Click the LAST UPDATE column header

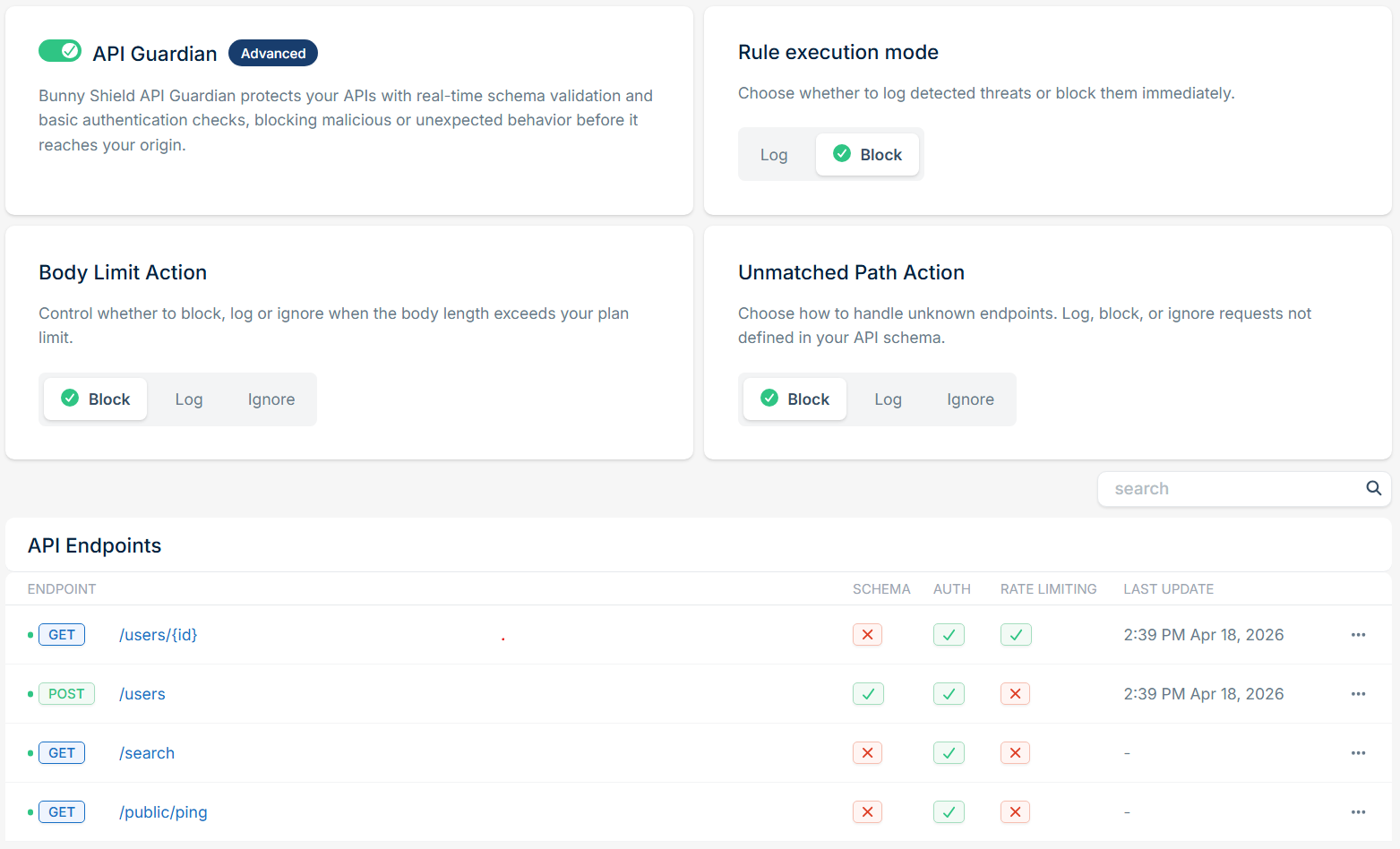1169,589
